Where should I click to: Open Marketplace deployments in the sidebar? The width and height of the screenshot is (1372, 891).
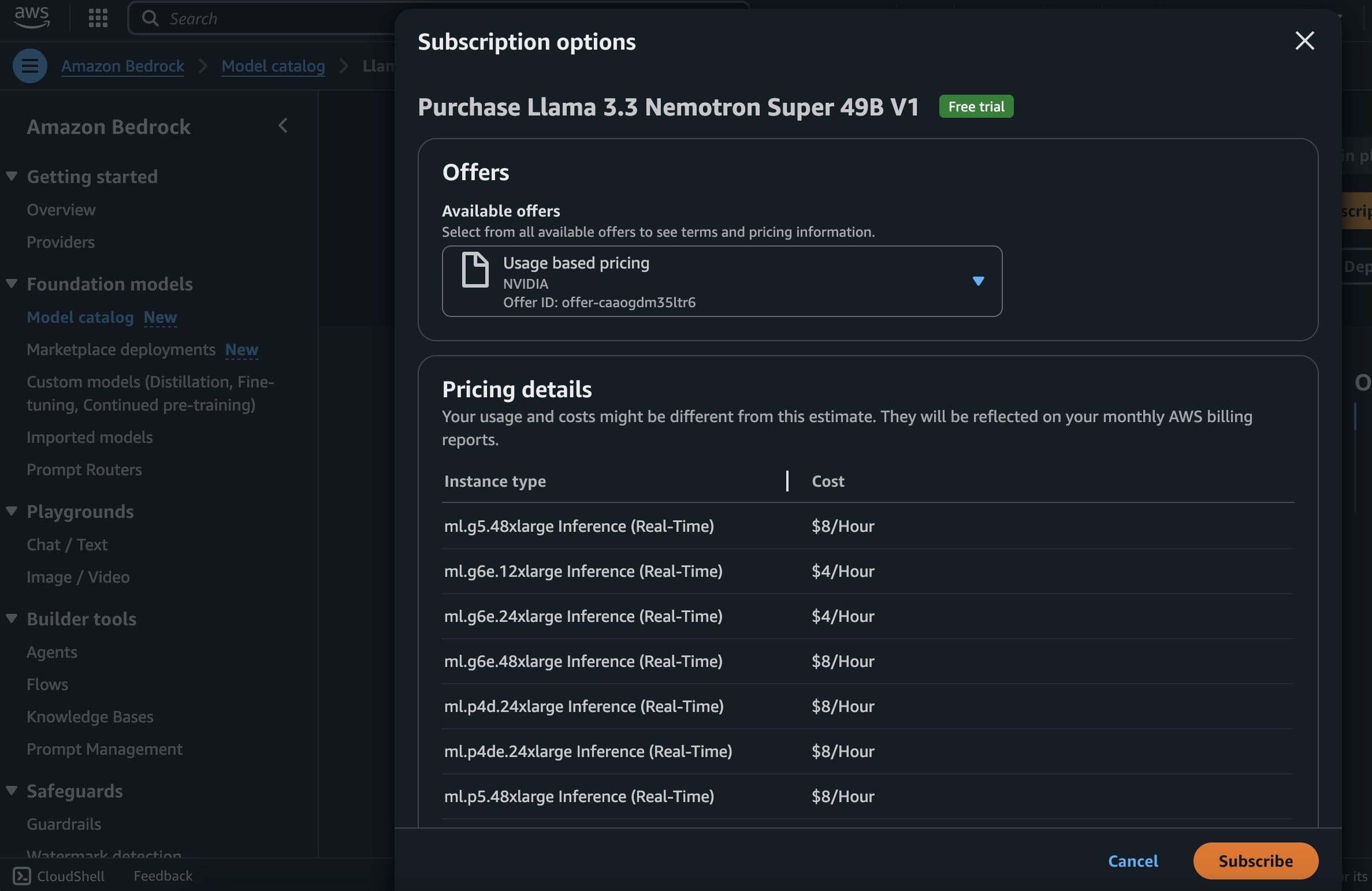point(121,349)
